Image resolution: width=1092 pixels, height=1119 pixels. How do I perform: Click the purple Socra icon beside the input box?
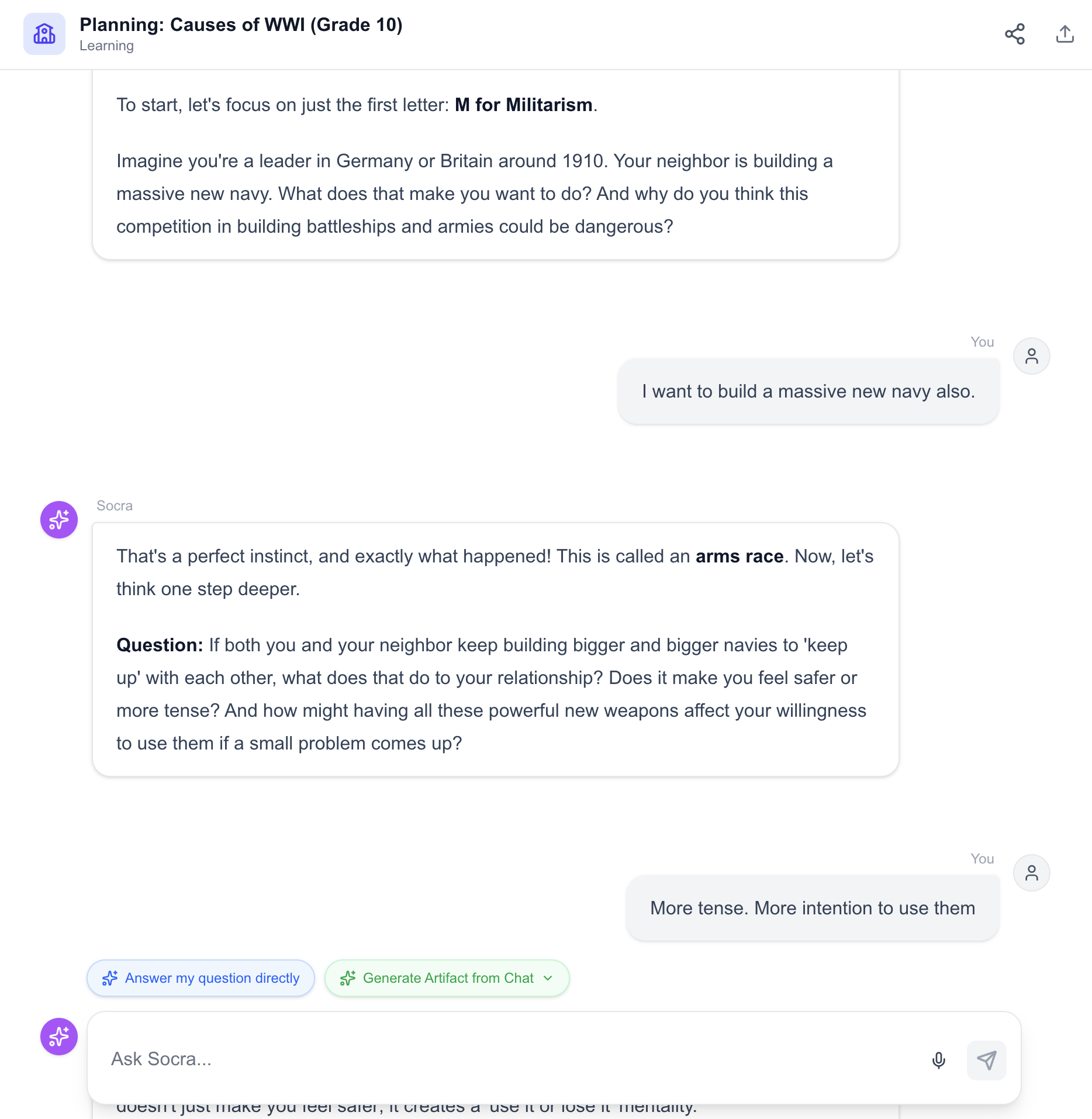coord(59,1037)
